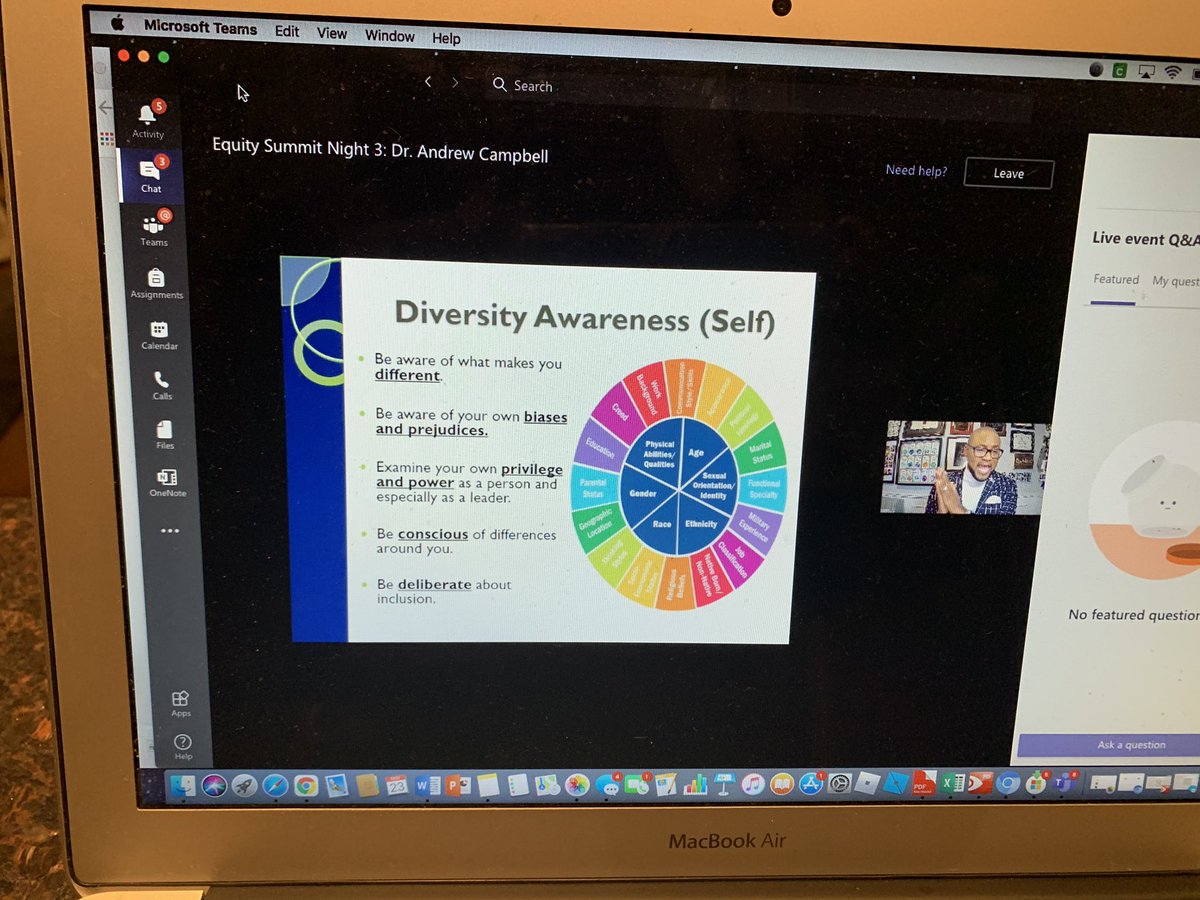Screen dimensions: 1200x900
Task: Open the Chat section in Teams sidebar
Action: click(150, 174)
